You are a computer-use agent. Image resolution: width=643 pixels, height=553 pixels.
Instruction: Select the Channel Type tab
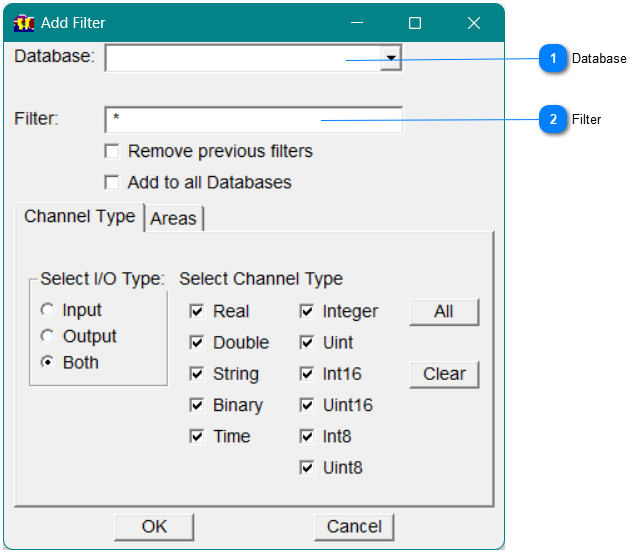[80, 216]
